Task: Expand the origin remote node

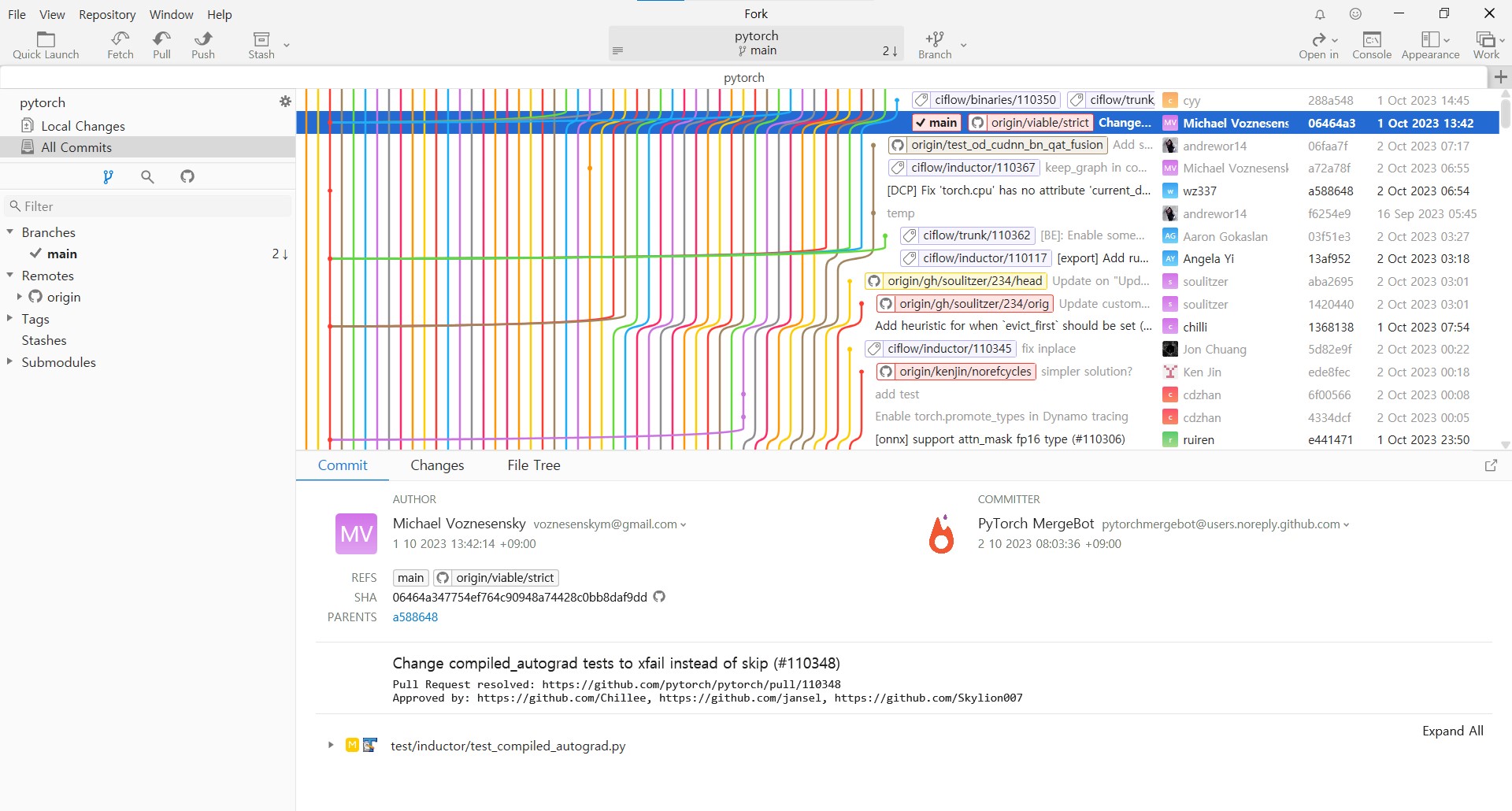Action: pos(20,297)
